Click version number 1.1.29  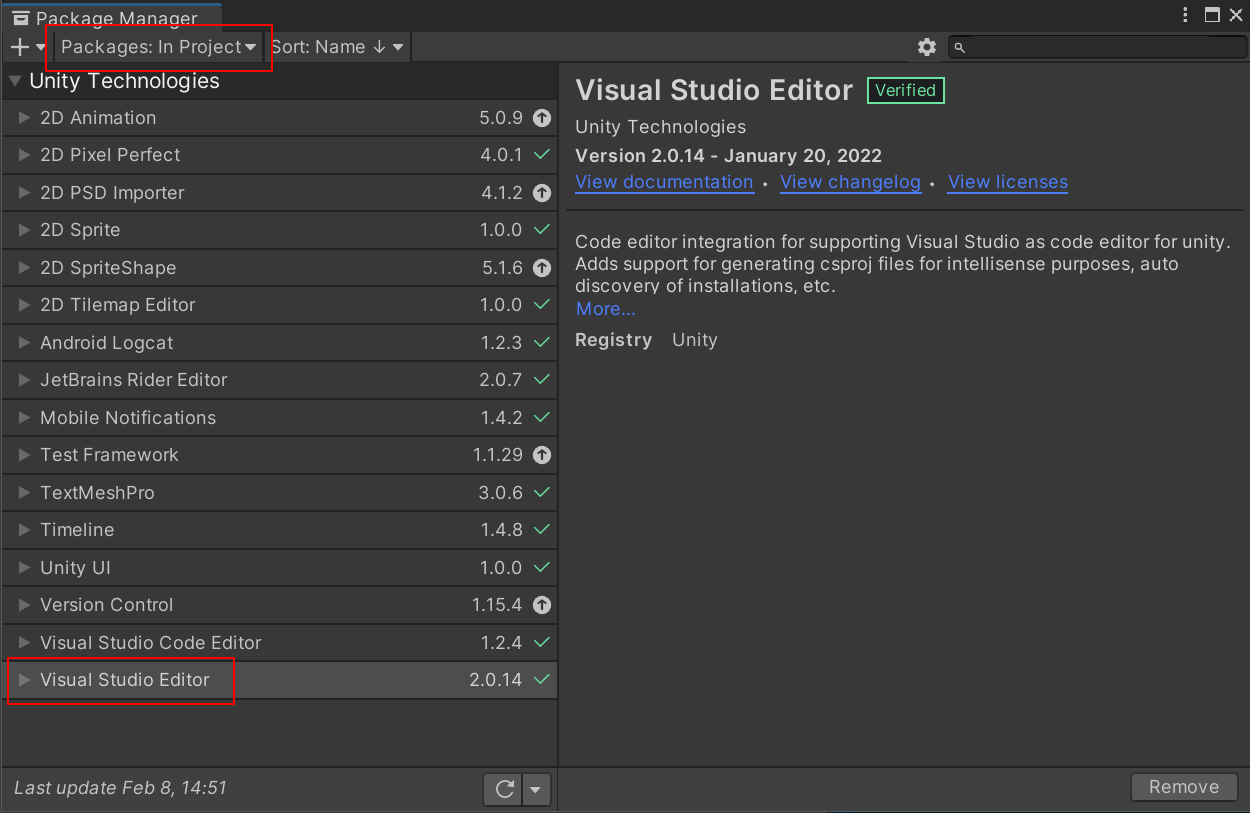pyautogui.click(x=498, y=455)
